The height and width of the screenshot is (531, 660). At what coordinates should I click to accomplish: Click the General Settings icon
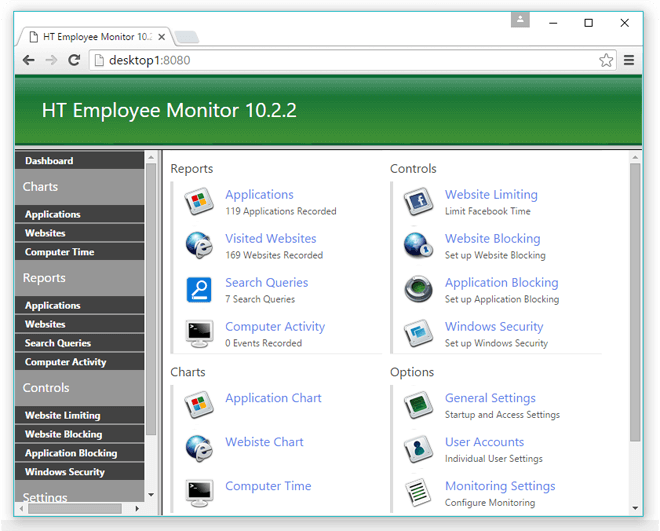coord(418,405)
